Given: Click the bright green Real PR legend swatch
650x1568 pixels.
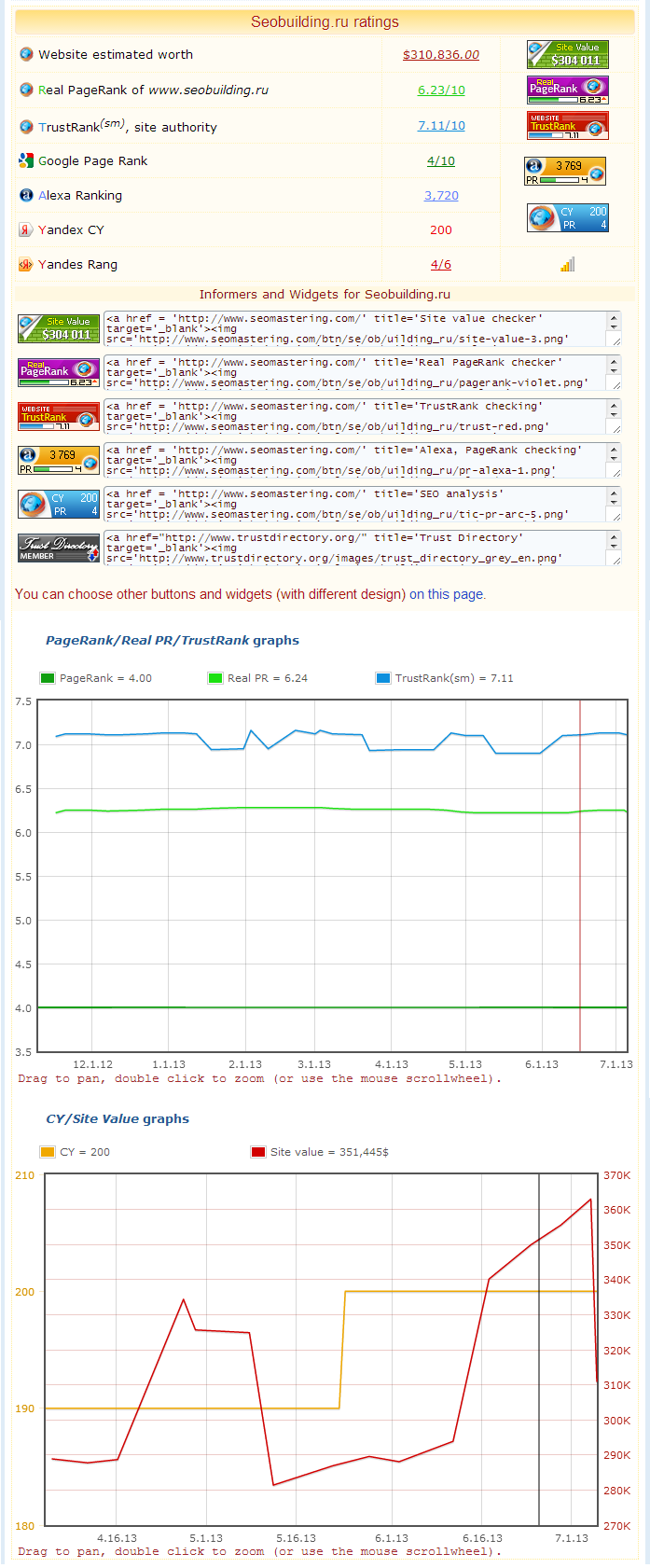Looking at the screenshot, I should pyautogui.click(x=215, y=678).
